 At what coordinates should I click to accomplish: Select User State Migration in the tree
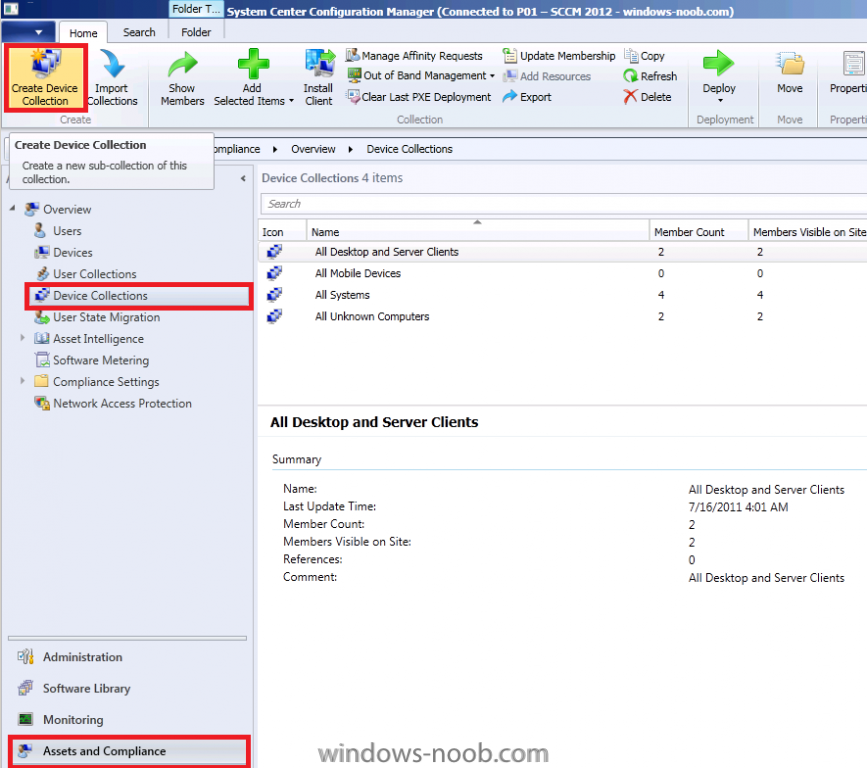[x=107, y=317]
